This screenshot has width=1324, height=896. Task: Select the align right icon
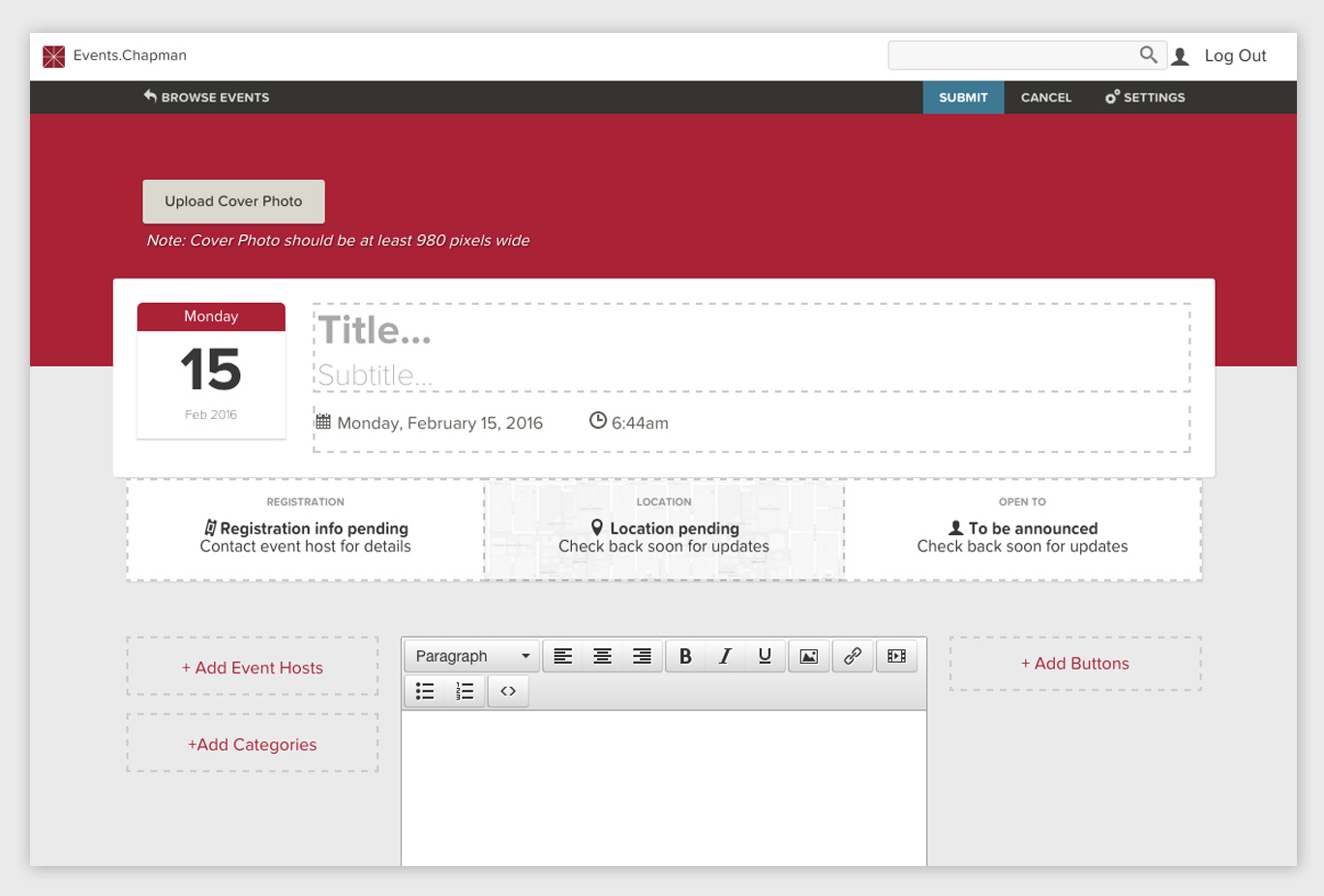coord(642,656)
